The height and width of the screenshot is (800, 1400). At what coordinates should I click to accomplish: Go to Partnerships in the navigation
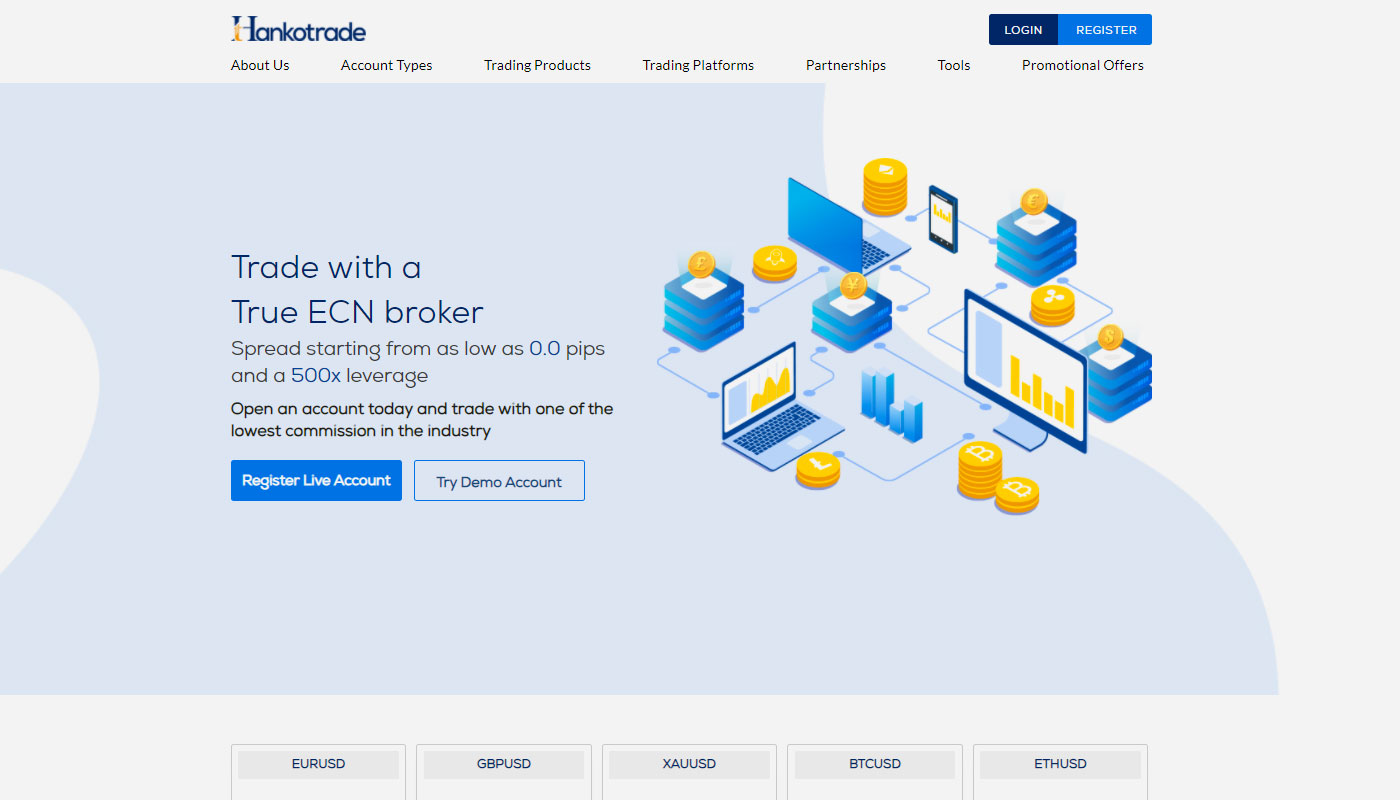[x=845, y=65]
